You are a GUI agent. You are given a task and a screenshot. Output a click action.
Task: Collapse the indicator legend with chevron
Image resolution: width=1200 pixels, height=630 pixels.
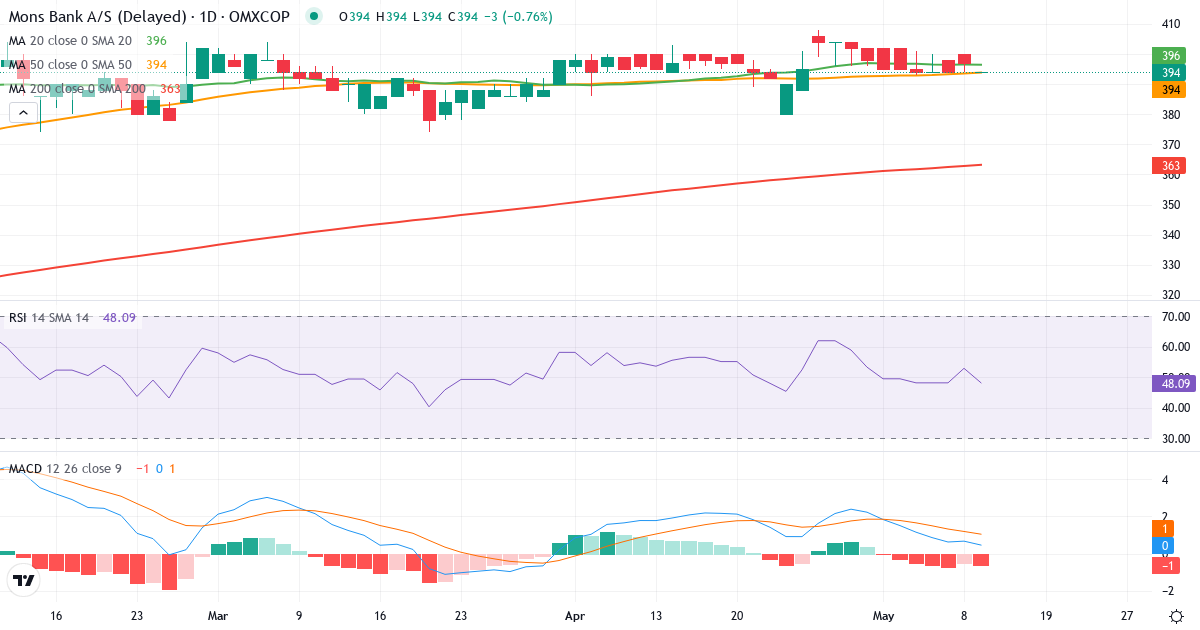click(x=23, y=113)
